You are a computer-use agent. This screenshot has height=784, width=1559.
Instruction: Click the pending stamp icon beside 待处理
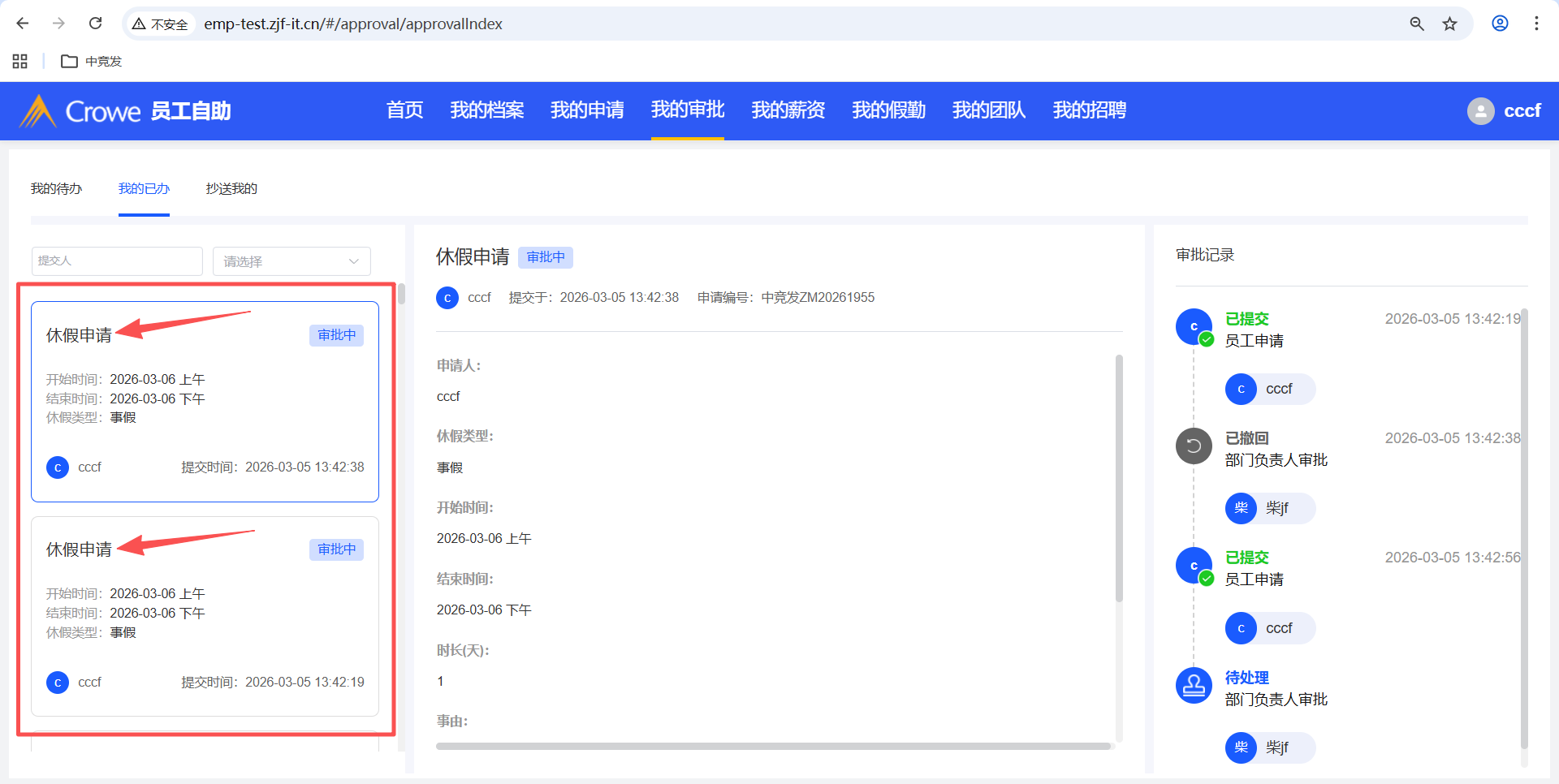pyautogui.click(x=1194, y=686)
